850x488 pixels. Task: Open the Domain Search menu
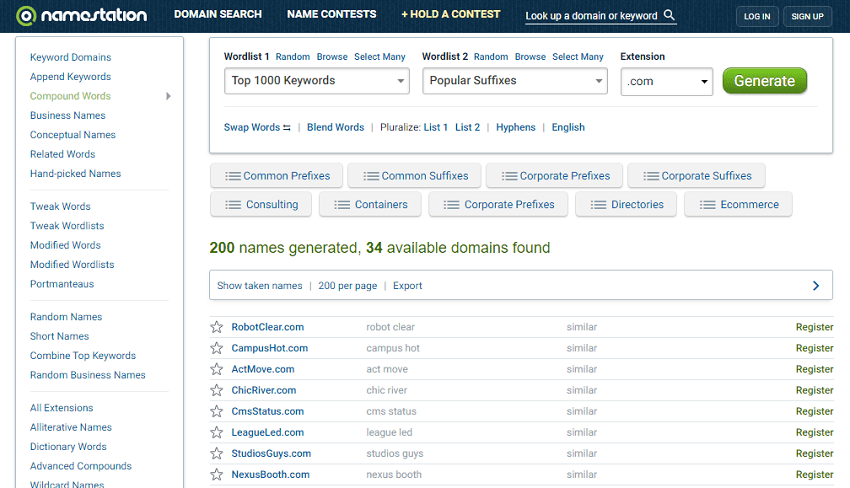tap(218, 14)
